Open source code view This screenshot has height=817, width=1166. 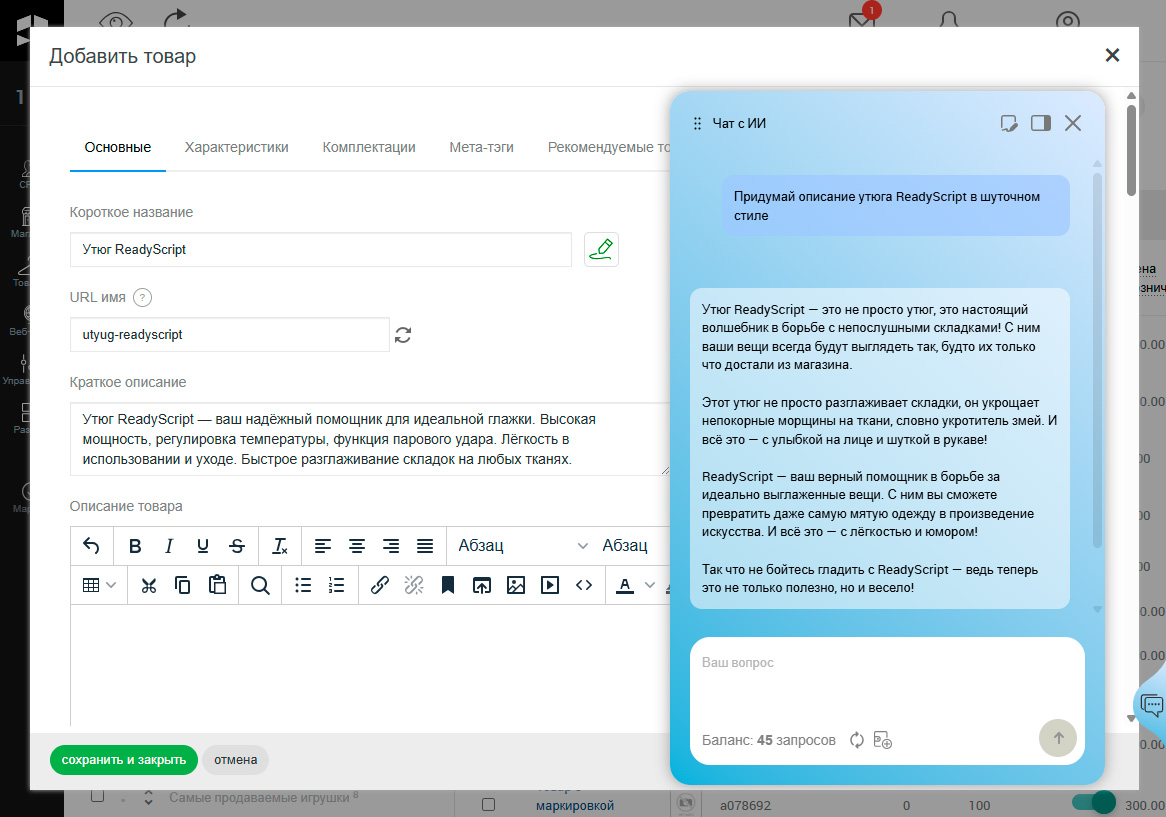click(584, 585)
